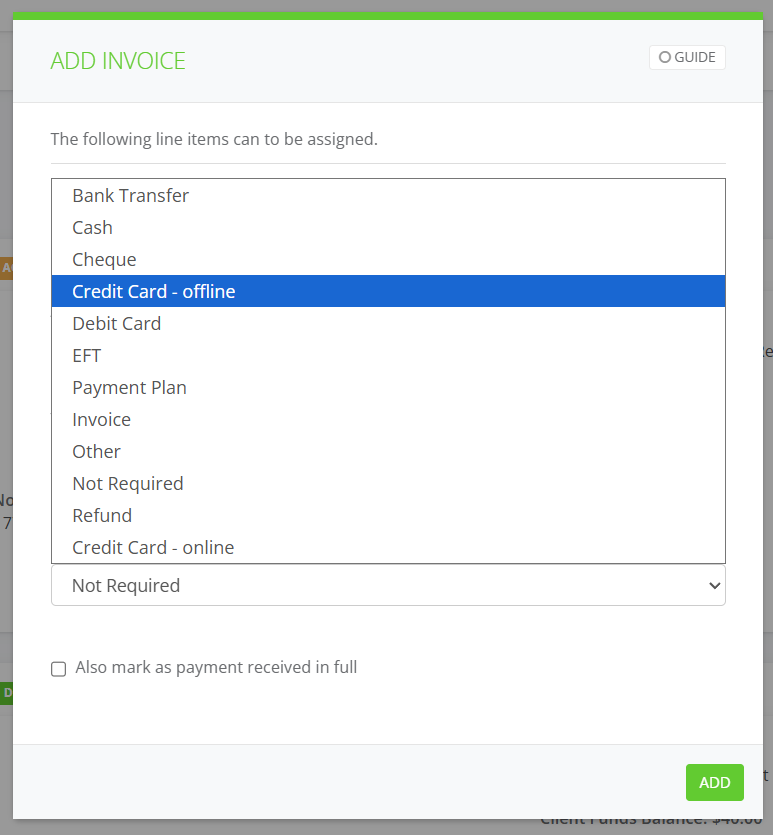
Task: Pick Not Required in open list
Action: (x=128, y=484)
